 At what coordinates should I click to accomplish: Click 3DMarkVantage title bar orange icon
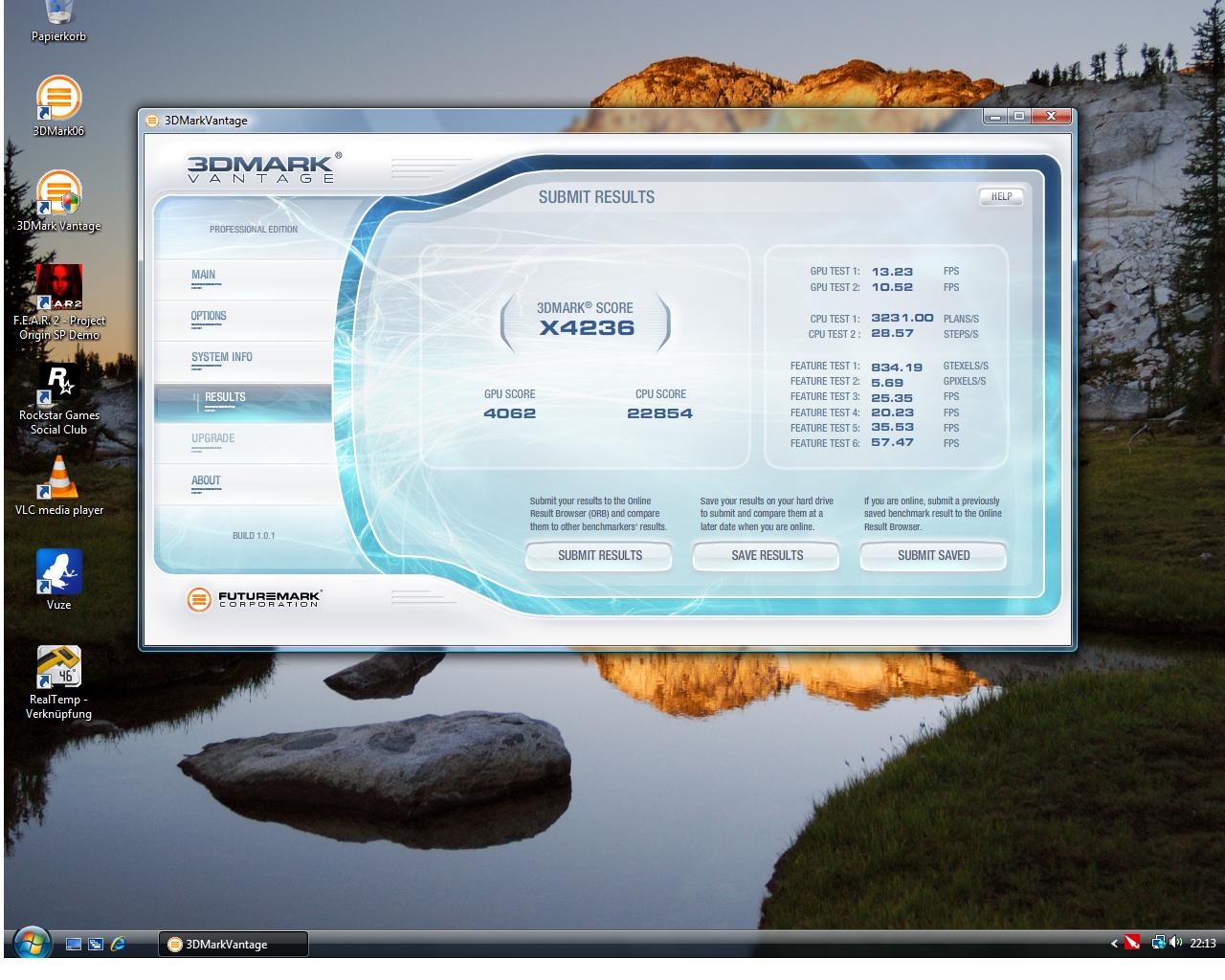(x=152, y=120)
